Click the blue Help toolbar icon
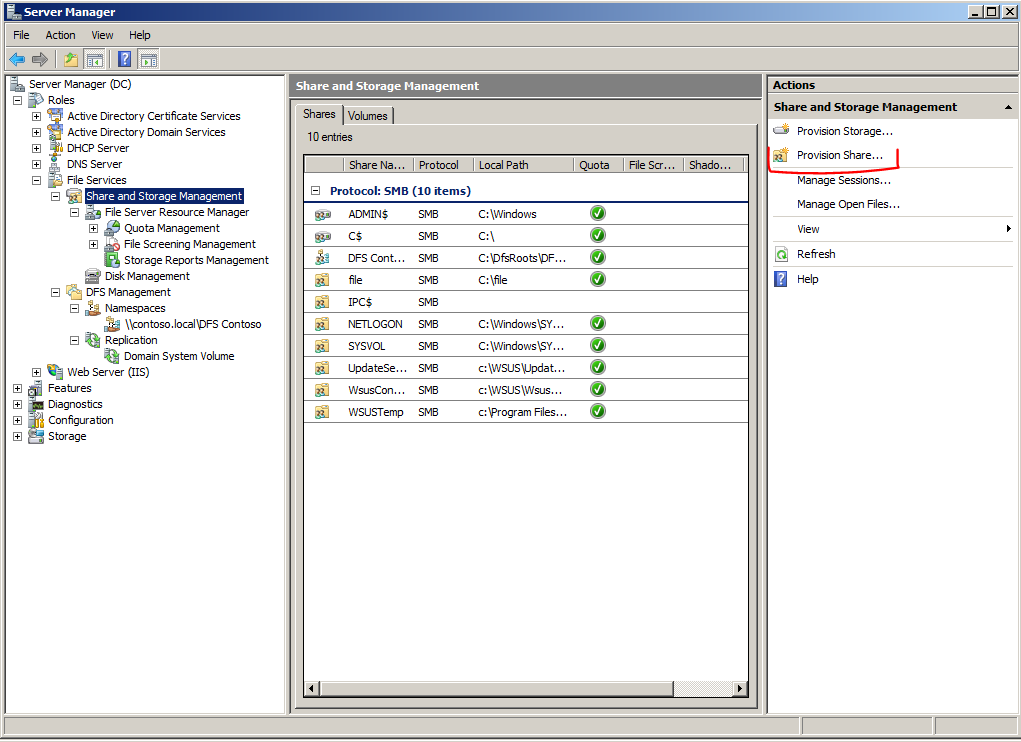Viewport: 1021px width, 742px height. point(124,60)
